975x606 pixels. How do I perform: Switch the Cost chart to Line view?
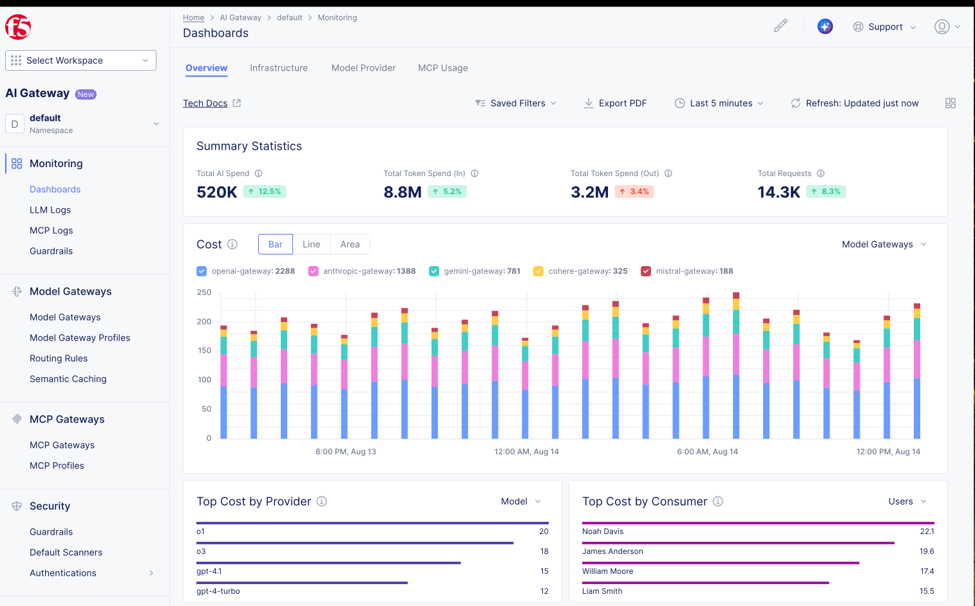point(312,244)
